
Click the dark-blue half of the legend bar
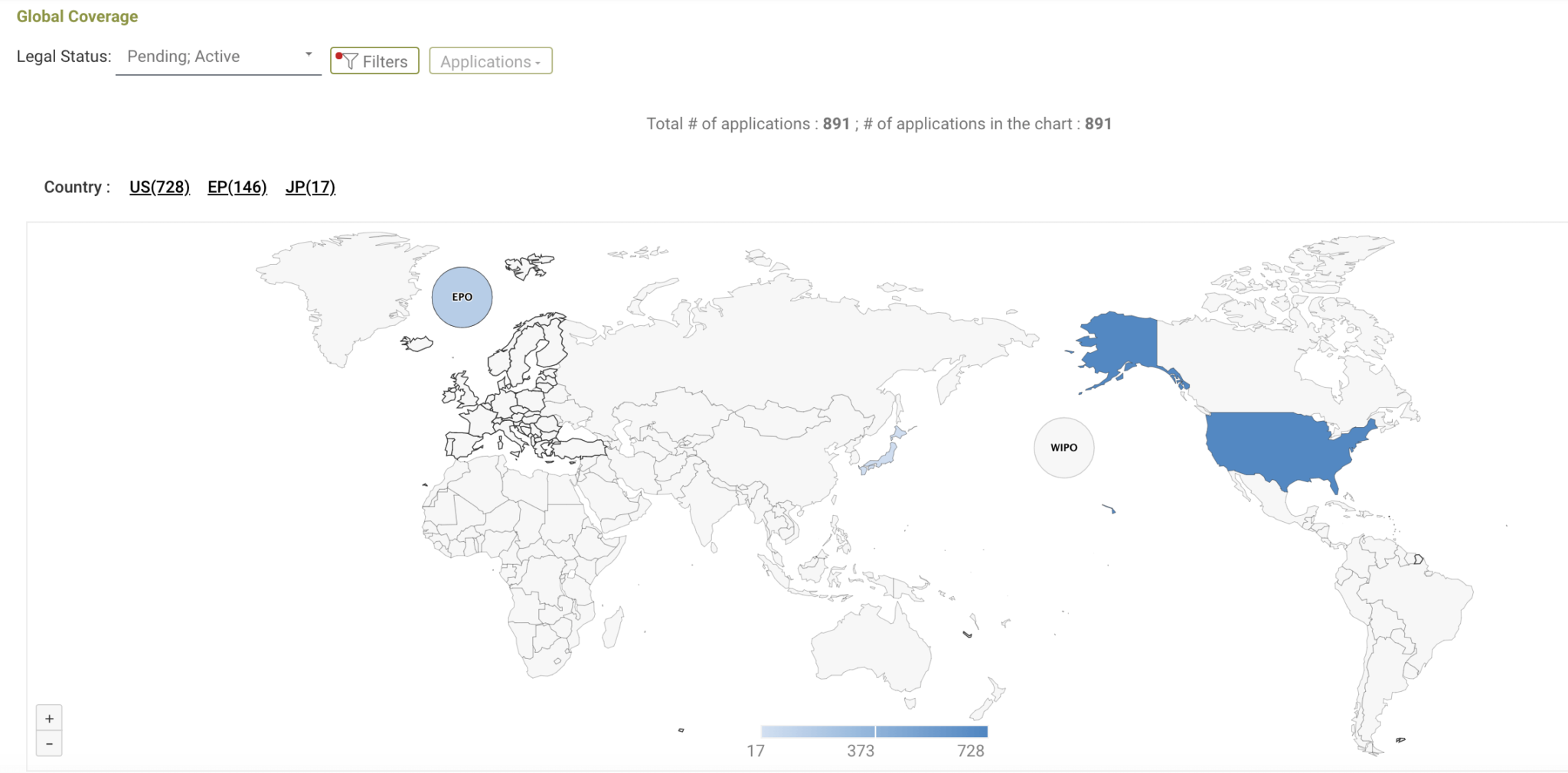(x=932, y=732)
